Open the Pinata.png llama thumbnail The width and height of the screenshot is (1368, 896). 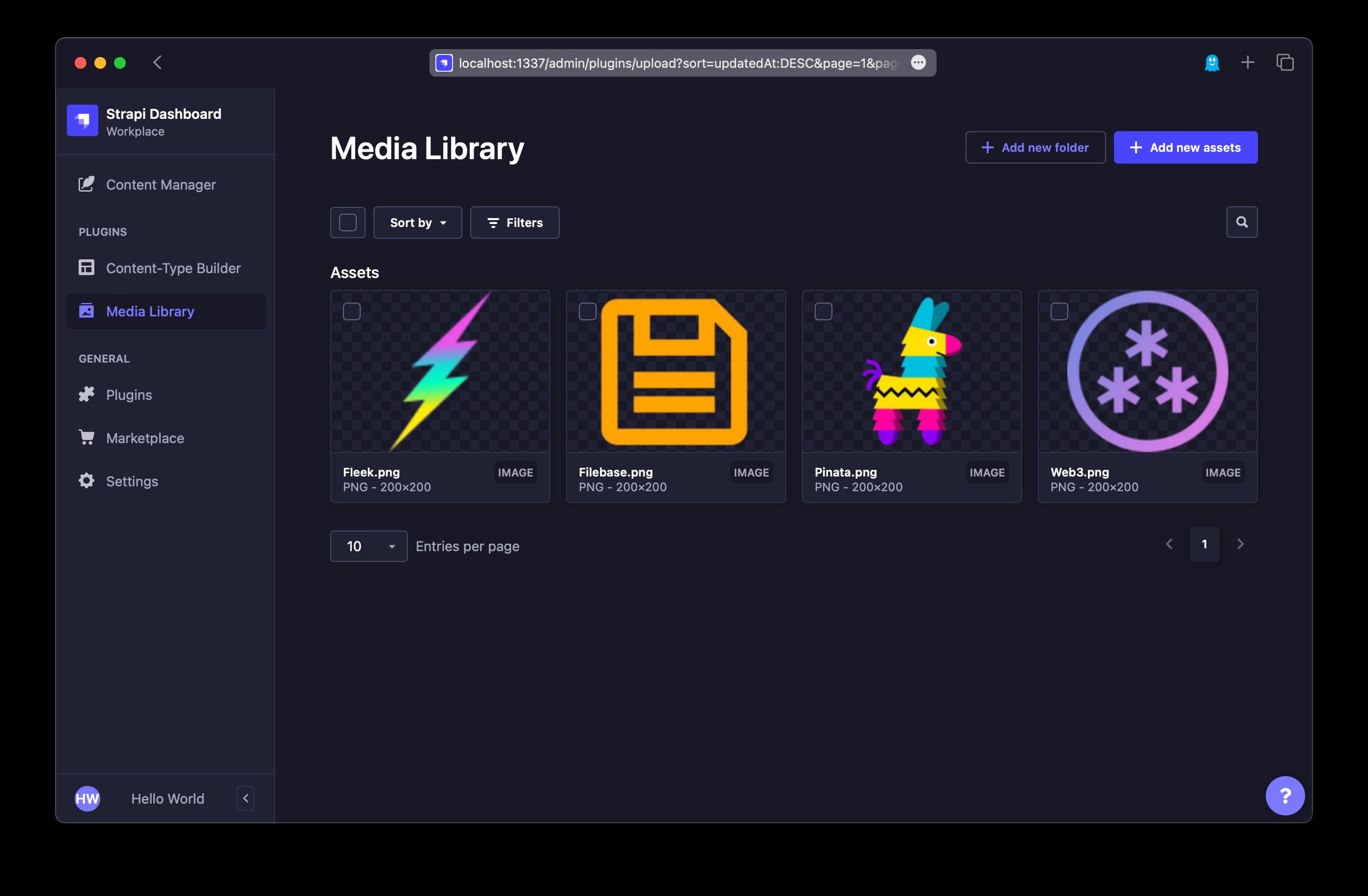(x=912, y=371)
